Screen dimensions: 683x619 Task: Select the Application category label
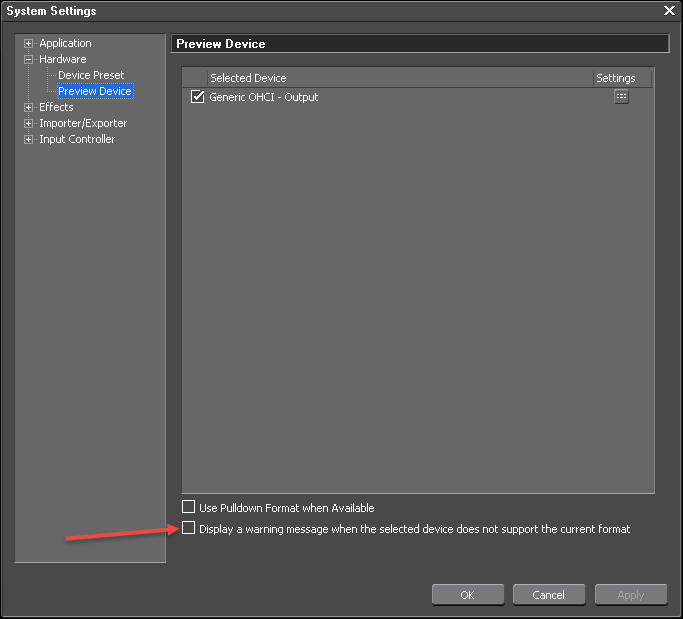click(65, 44)
